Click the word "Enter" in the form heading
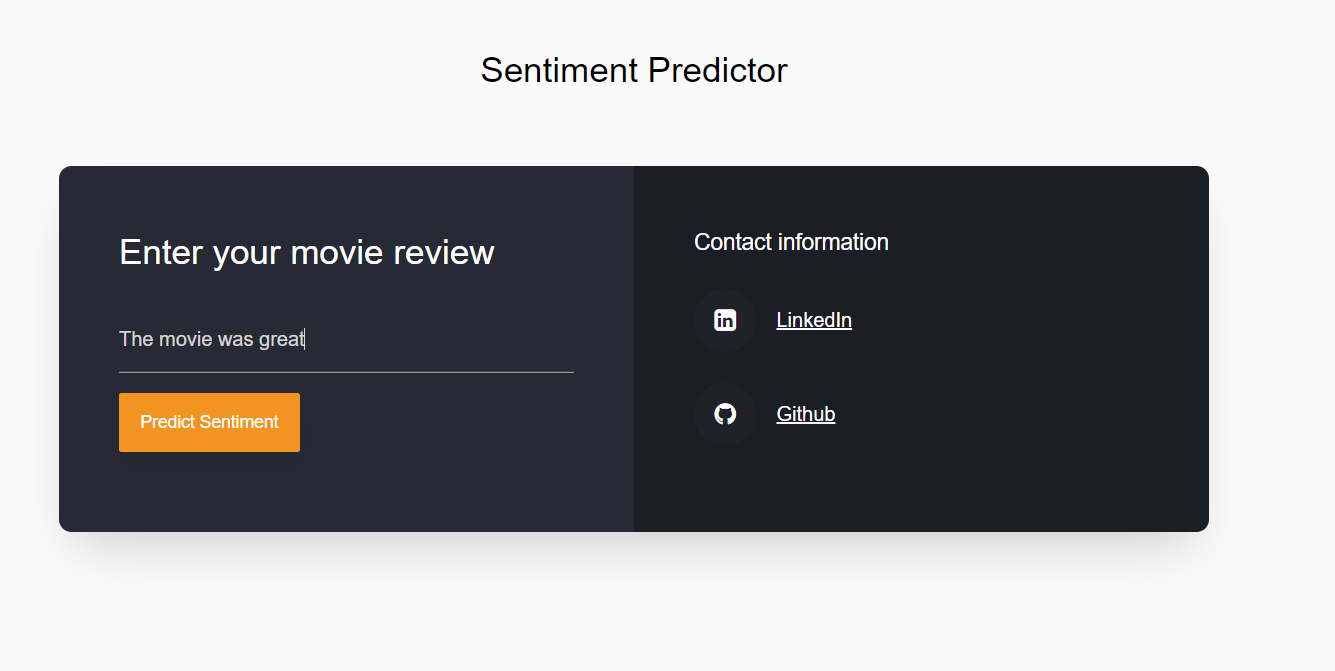Viewport: 1335px width, 671px height. tap(161, 252)
